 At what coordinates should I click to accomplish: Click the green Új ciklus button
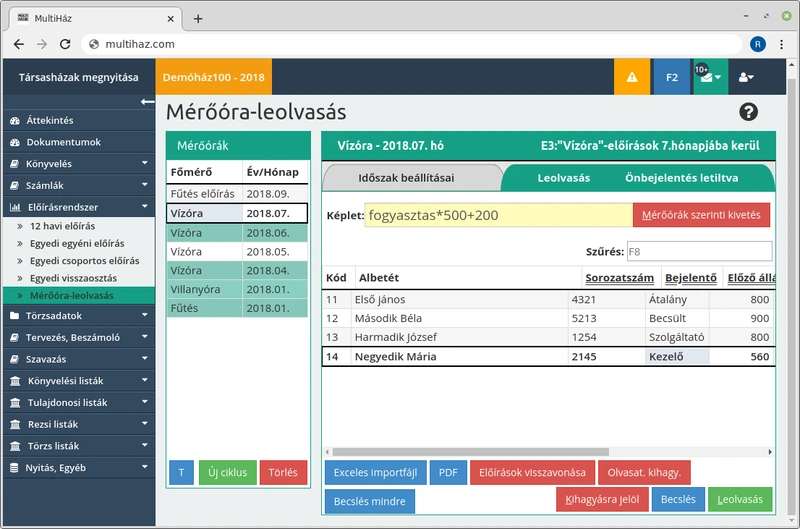click(227, 473)
